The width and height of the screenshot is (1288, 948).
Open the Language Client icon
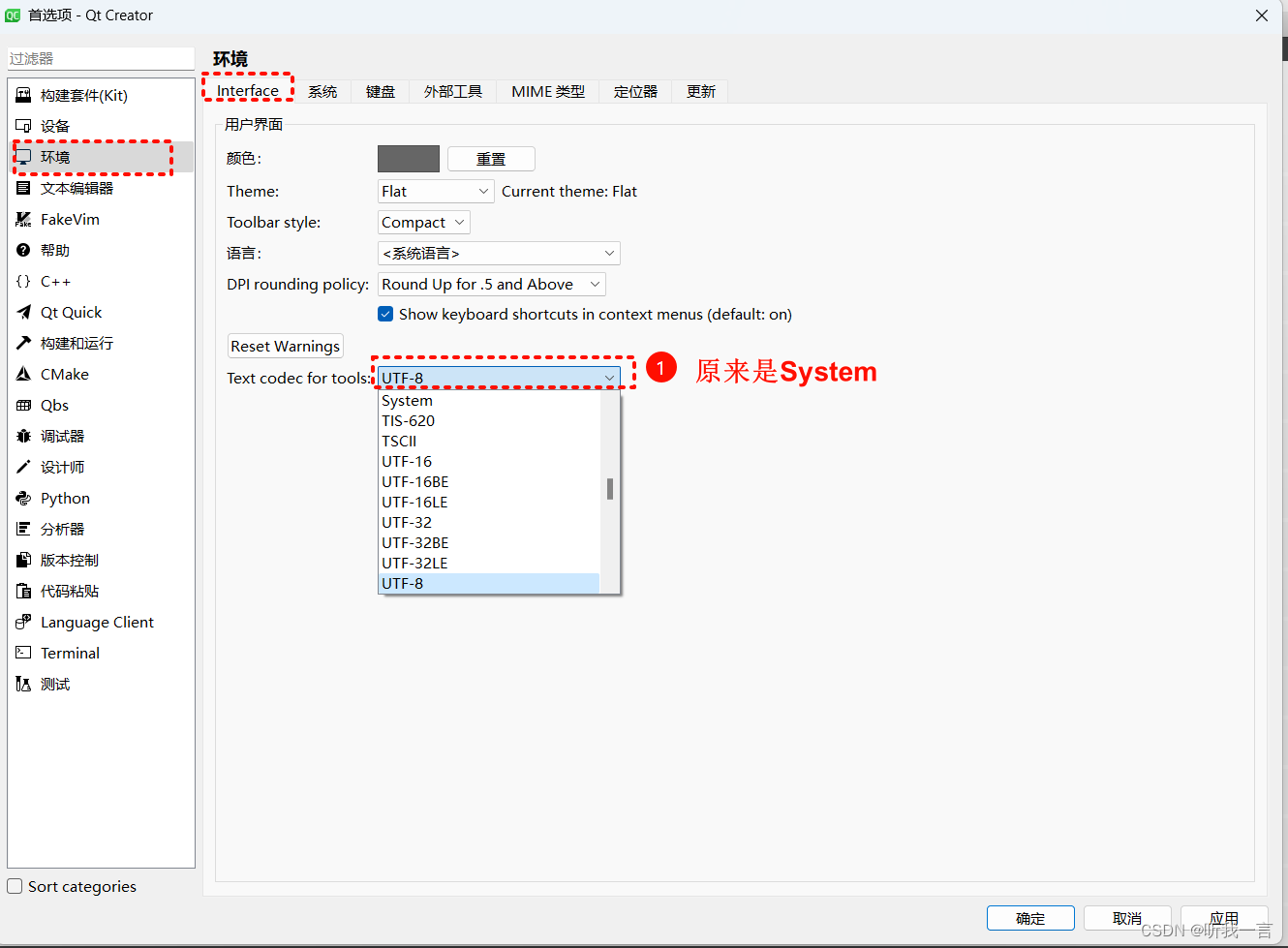[x=23, y=622]
